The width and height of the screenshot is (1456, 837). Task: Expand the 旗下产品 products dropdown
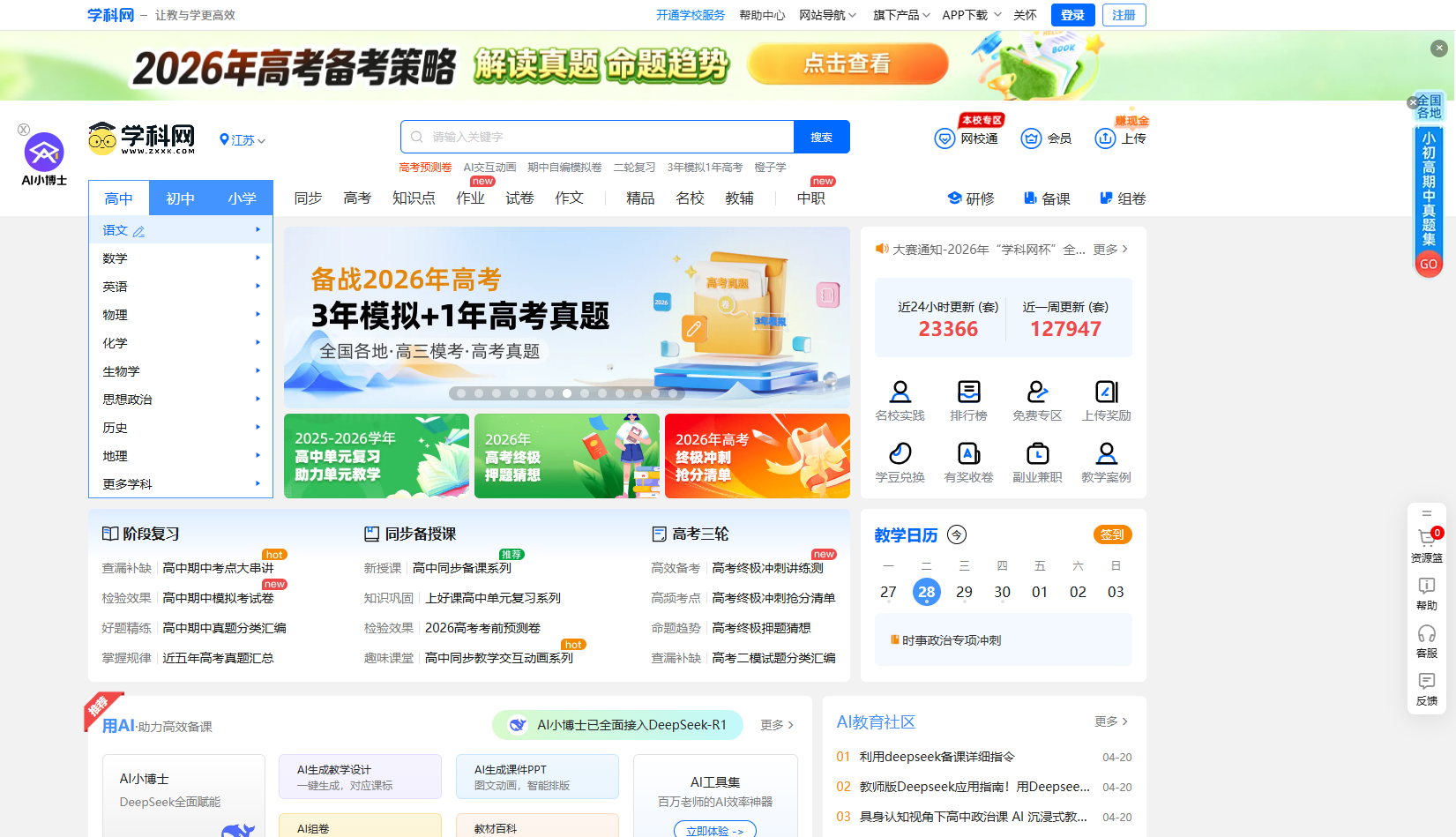pos(894,15)
